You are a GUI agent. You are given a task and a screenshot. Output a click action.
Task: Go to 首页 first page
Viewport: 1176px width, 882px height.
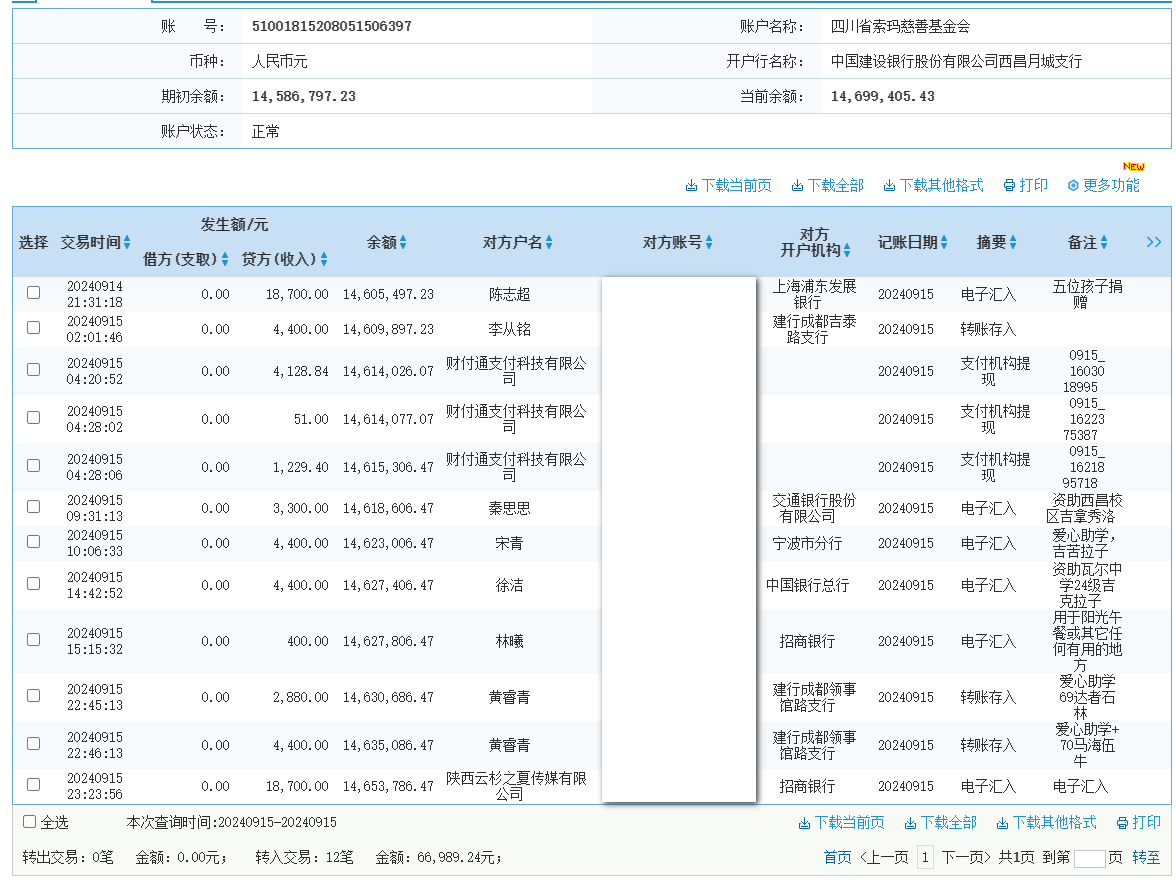(x=837, y=857)
